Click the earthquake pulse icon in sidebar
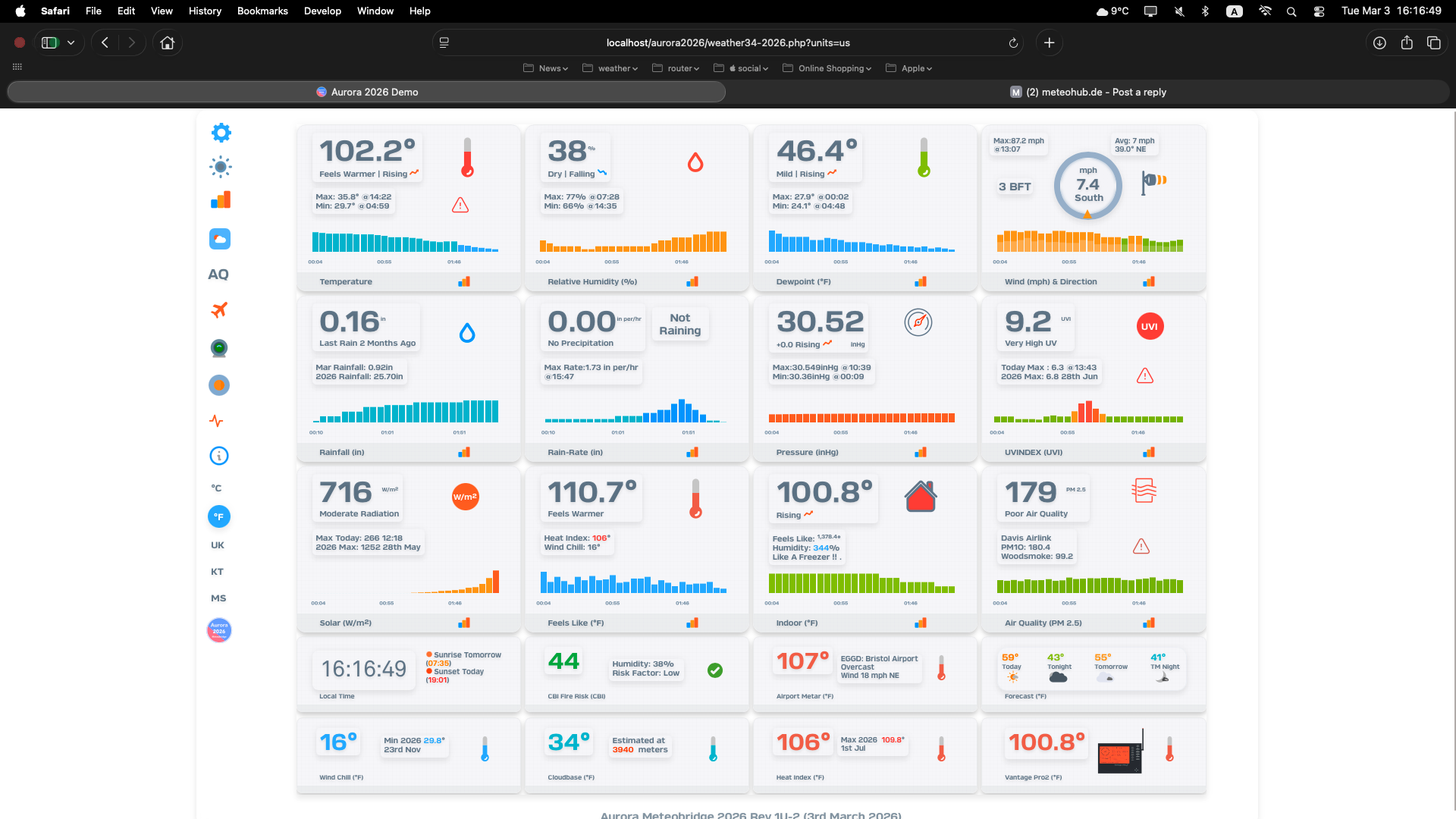 (x=217, y=421)
